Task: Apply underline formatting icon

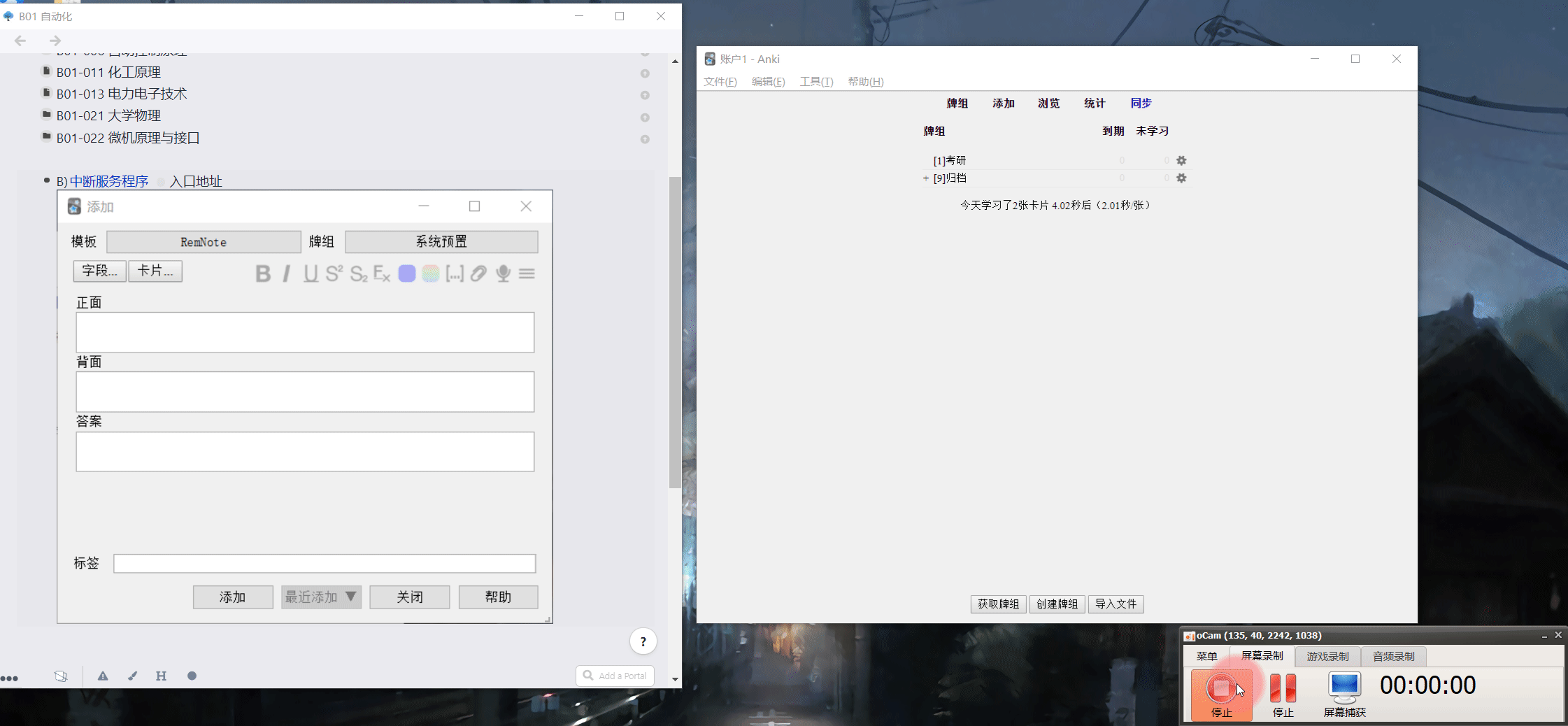Action: click(x=311, y=273)
